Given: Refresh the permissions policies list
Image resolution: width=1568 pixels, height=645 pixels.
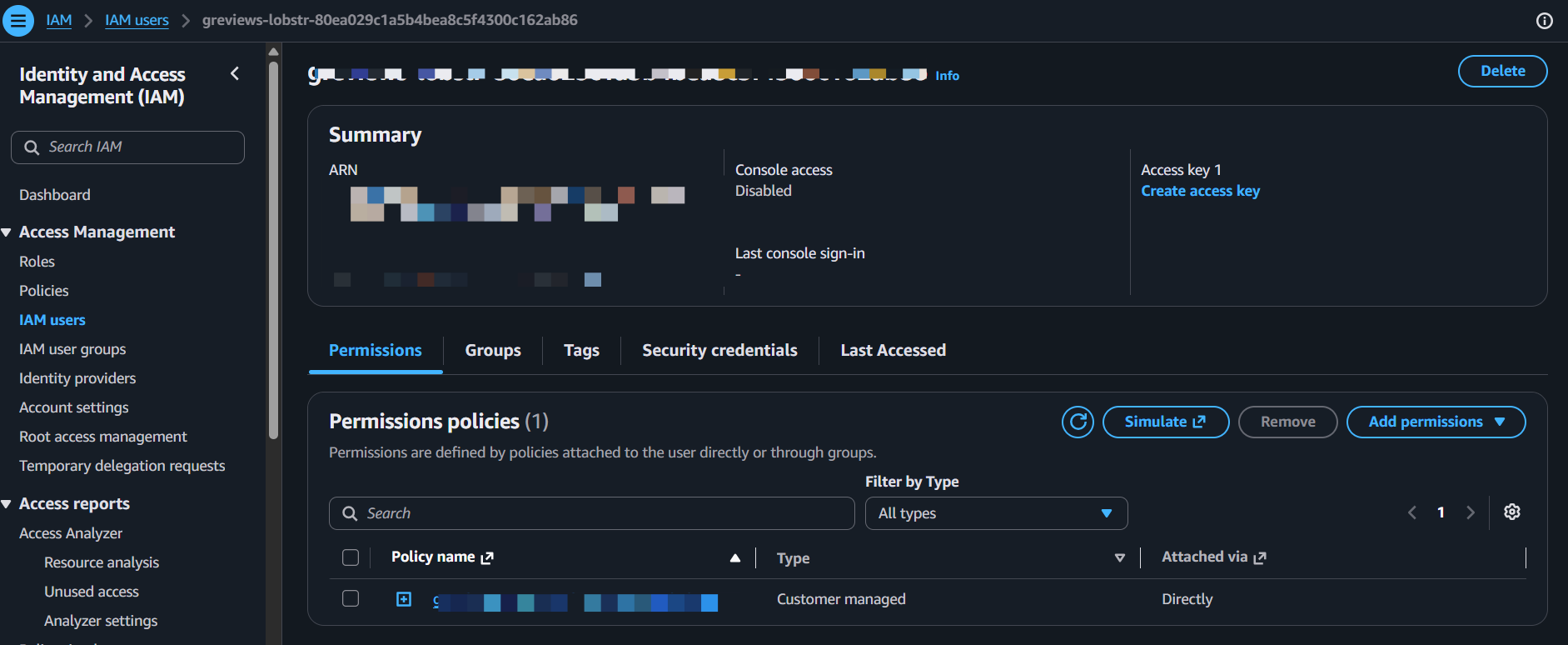Looking at the screenshot, I should (x=1078, y=422).
